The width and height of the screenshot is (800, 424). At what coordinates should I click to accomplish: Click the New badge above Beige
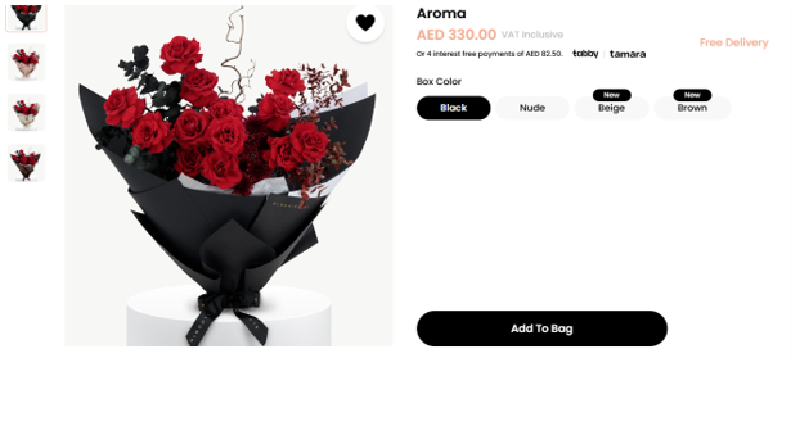pos(612,95)
